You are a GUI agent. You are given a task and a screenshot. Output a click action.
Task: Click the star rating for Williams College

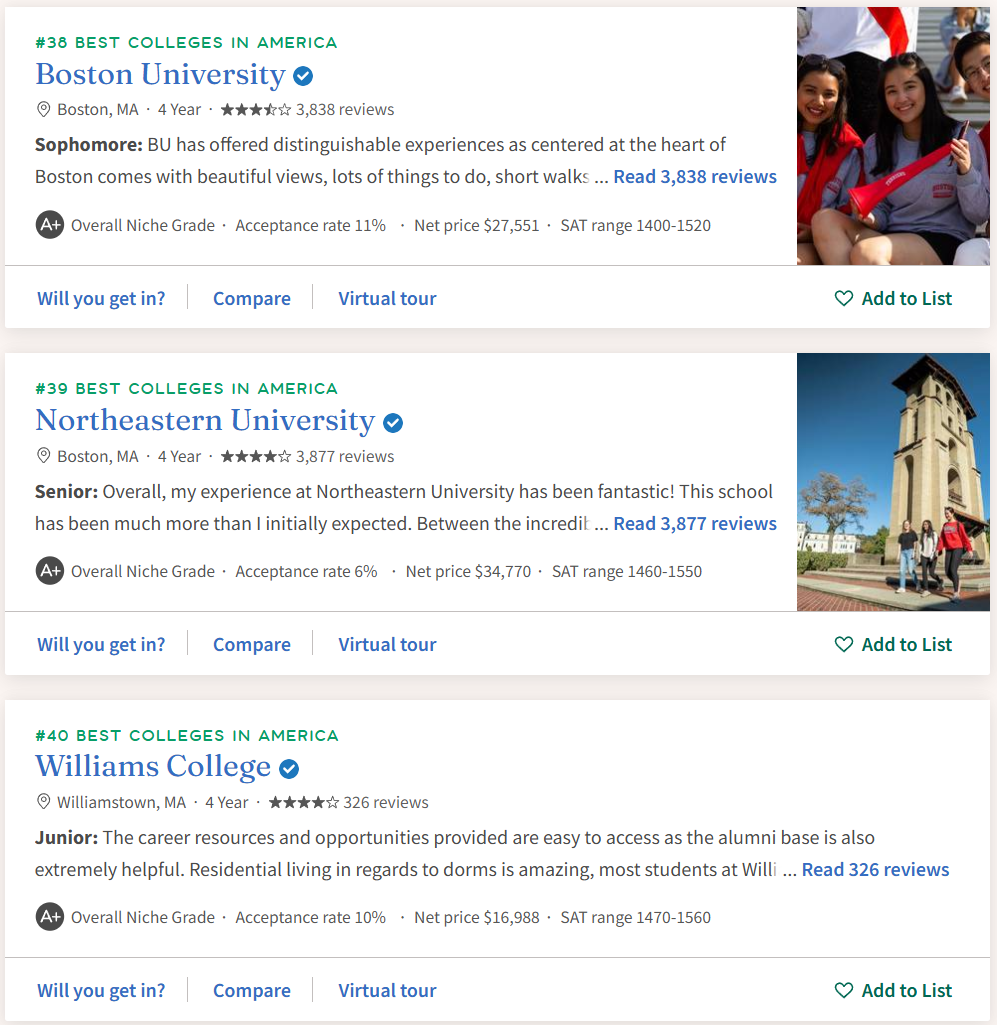pos(303,801)
